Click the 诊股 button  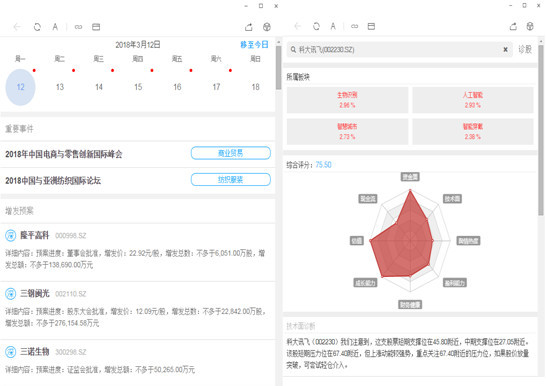click(525, 49)
